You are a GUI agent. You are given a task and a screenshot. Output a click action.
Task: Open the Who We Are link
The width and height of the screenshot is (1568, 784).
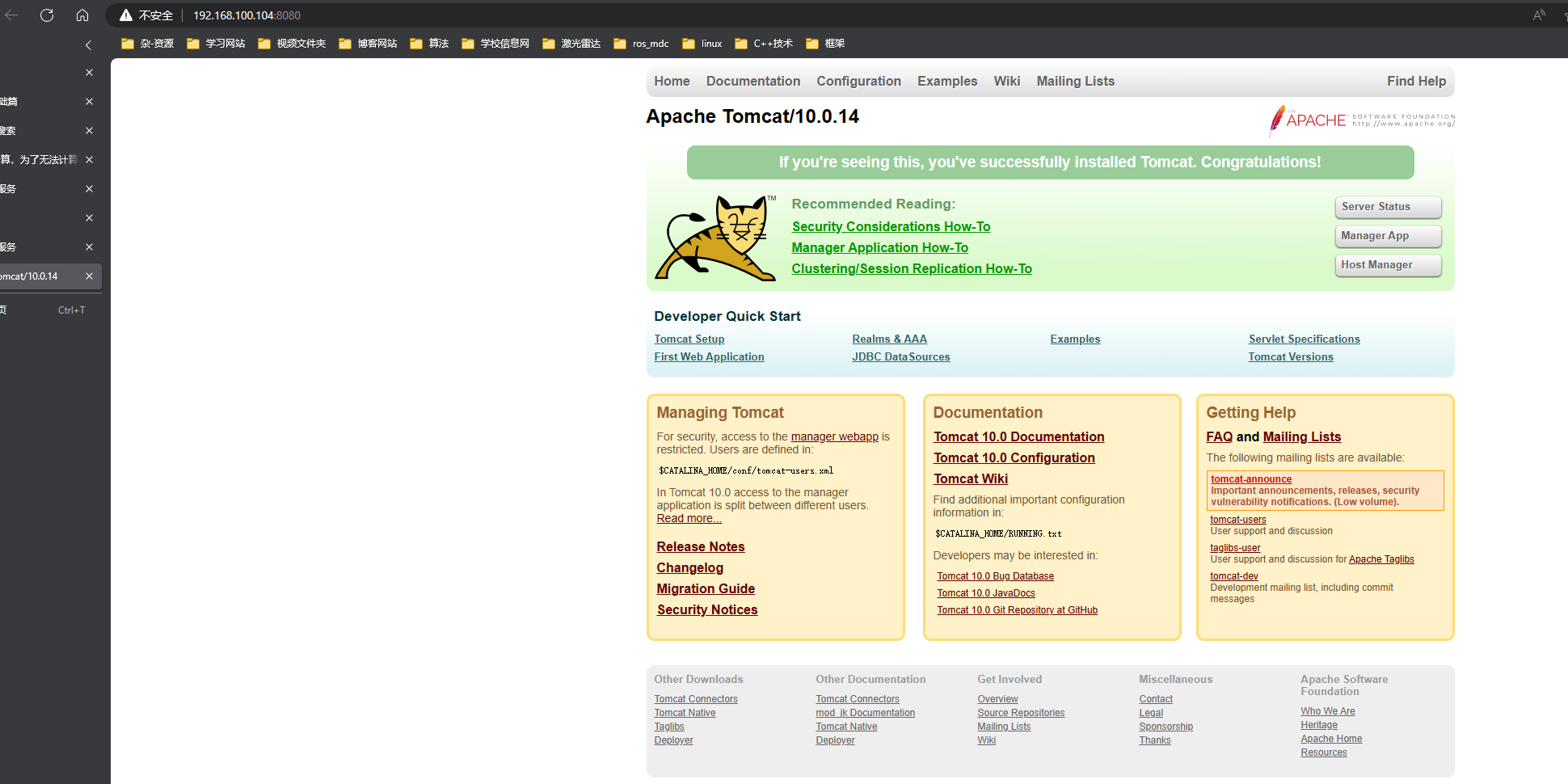coord(1327,711)
